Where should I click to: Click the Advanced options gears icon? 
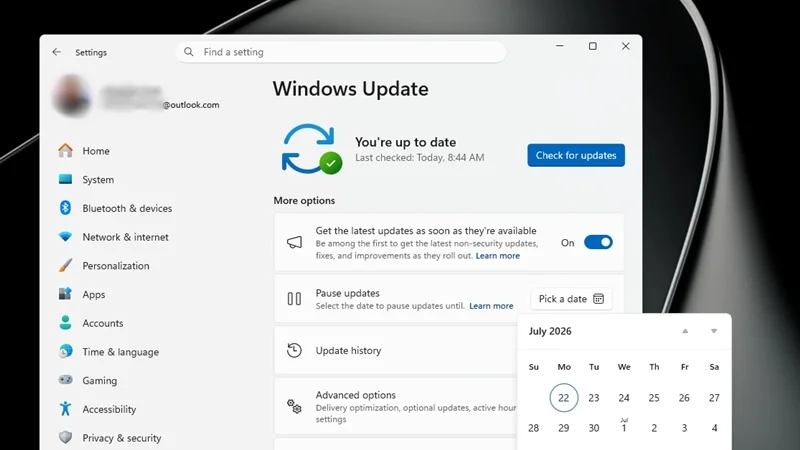(294, 407)
